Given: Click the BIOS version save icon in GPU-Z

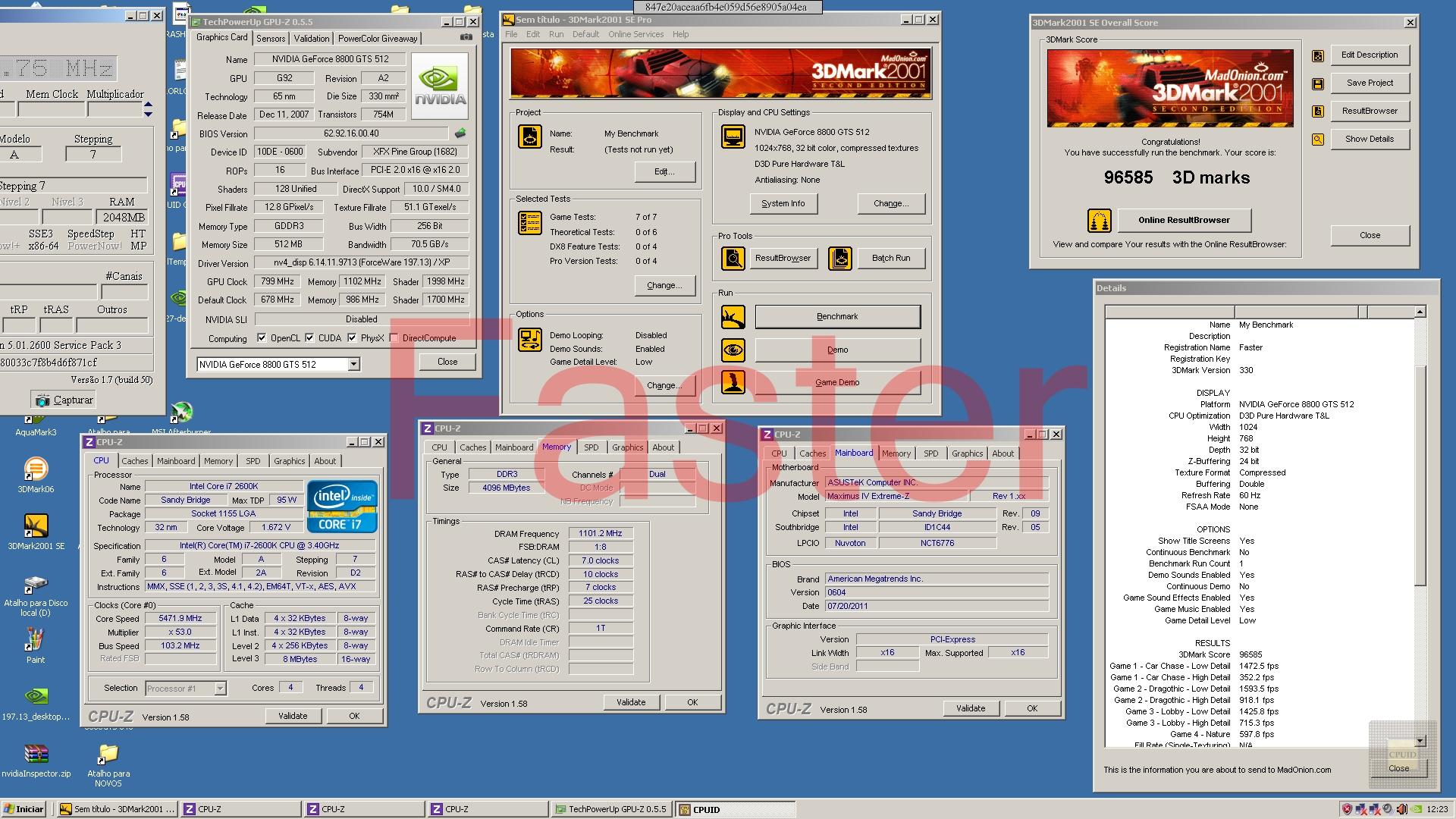Looking at the screenshot, I should click(460, 133).
